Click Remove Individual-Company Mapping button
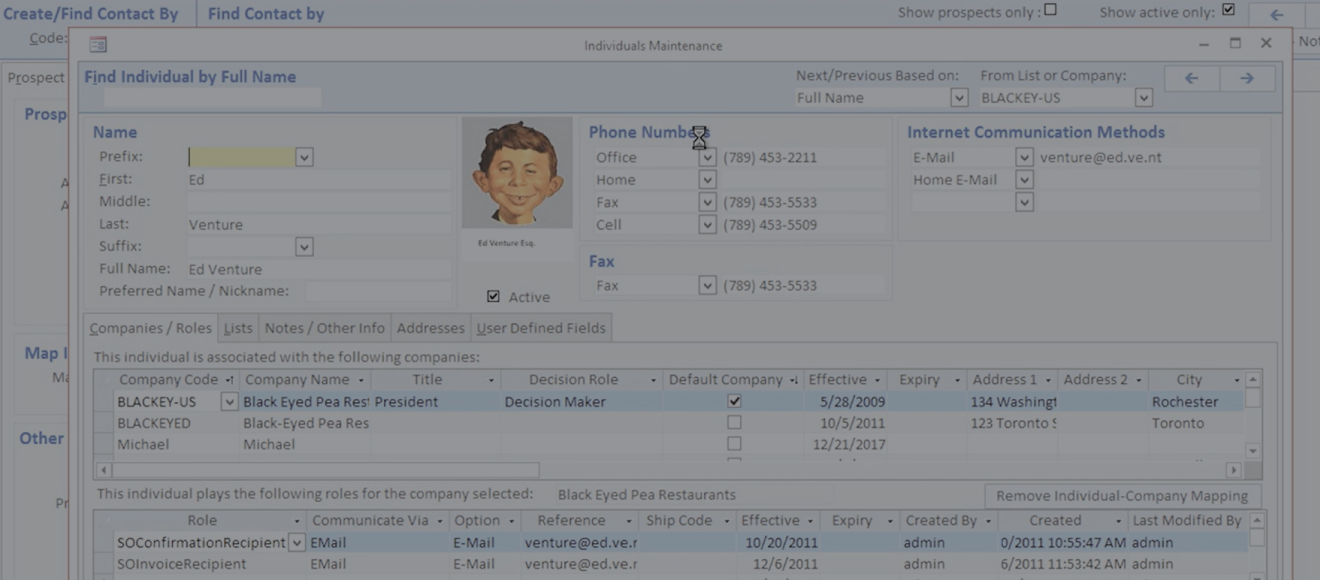 [x=1122, y=496]
